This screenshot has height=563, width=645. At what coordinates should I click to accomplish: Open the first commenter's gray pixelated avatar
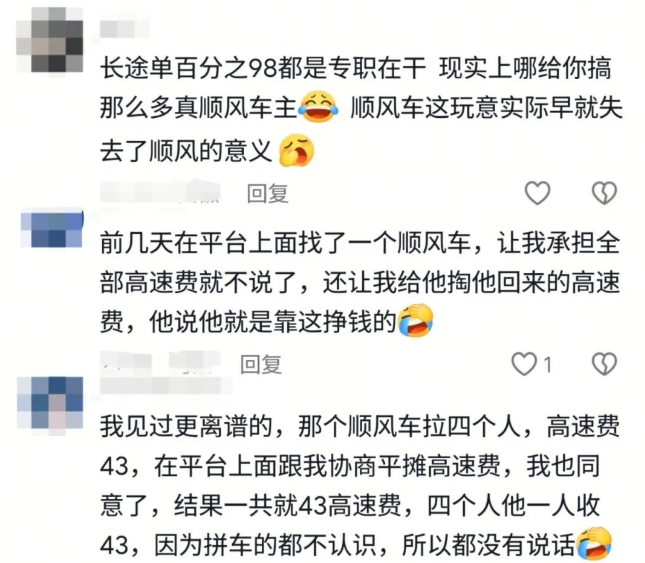pos(50,40)
